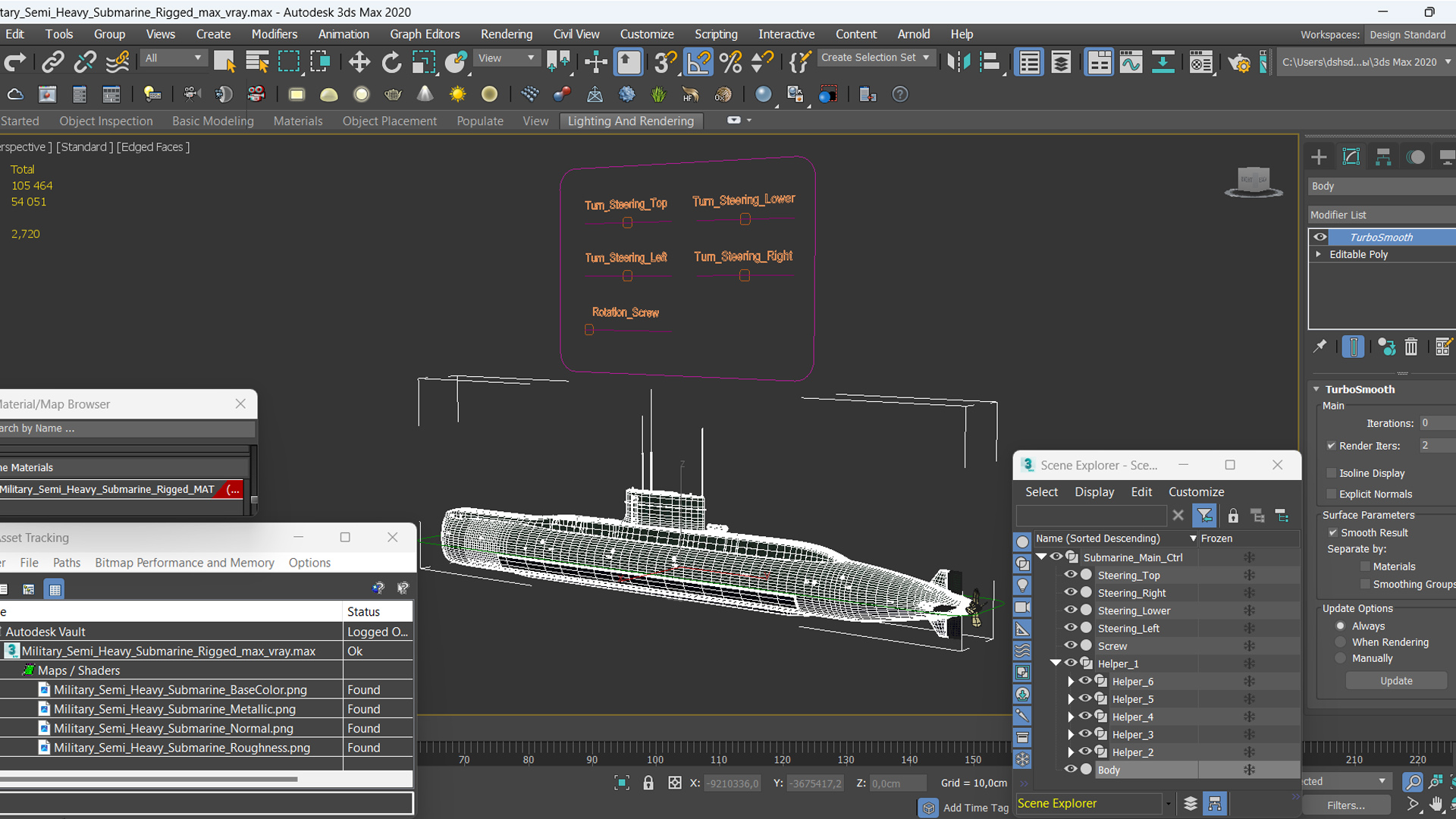This screenshot has height=819, width=1456.
Task: Toggle TurboSmooth modifier eye icon
Action: 1320,237
